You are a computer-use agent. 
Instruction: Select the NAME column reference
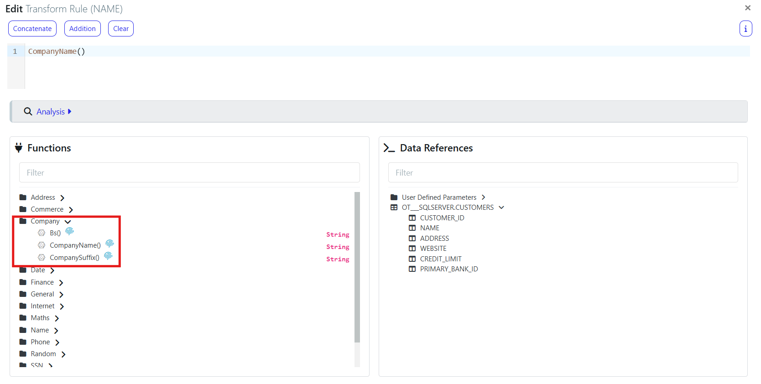[430, 228]
